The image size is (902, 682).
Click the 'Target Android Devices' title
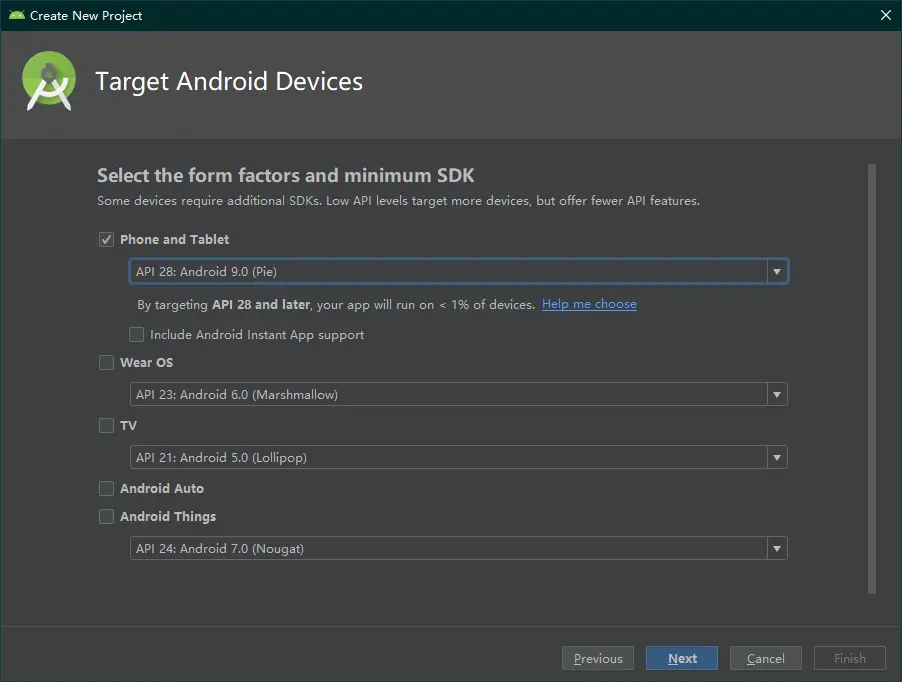pyautogui.click(x=229, y=82)
